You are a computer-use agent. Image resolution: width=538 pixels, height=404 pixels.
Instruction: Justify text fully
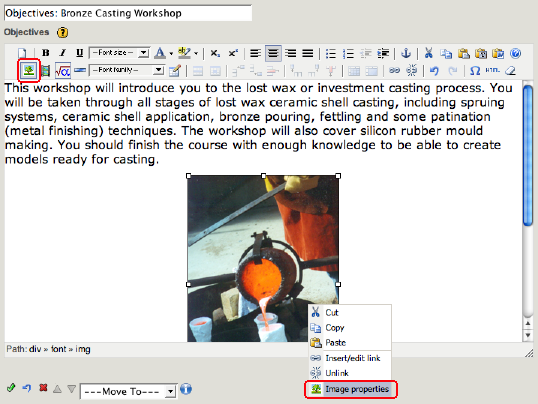pos(307,54)
